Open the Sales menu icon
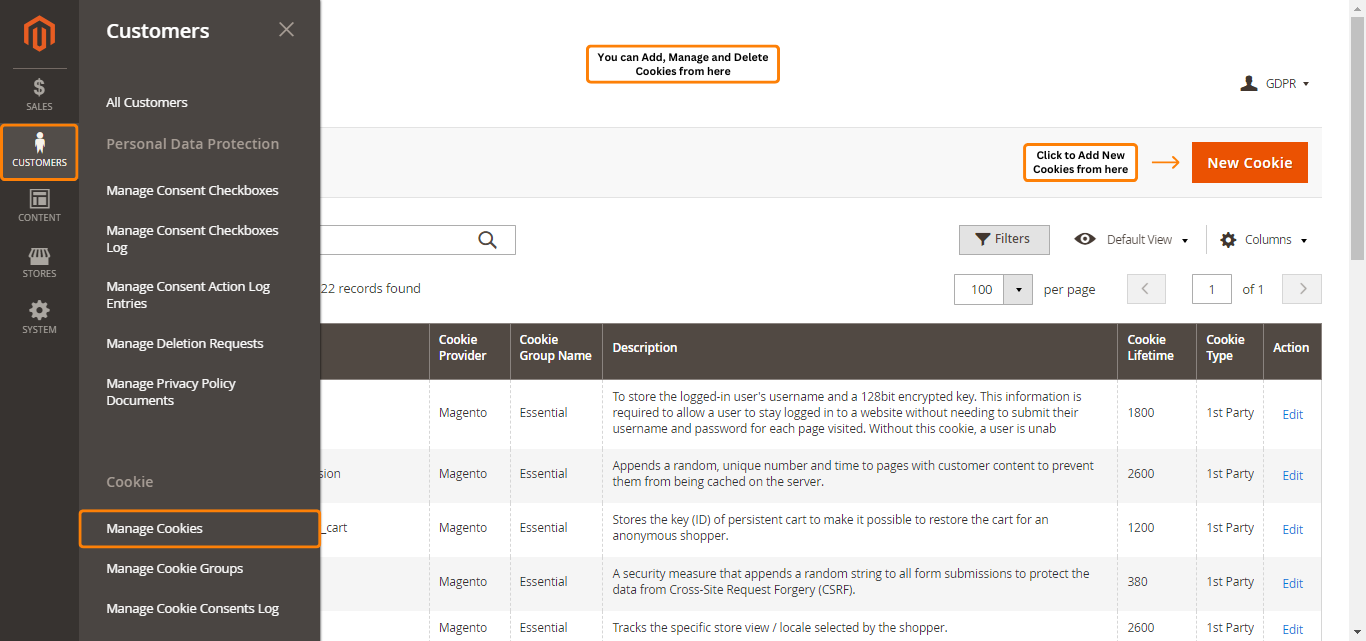Viewport: 1366px width, 641px height. pos(39,94)
